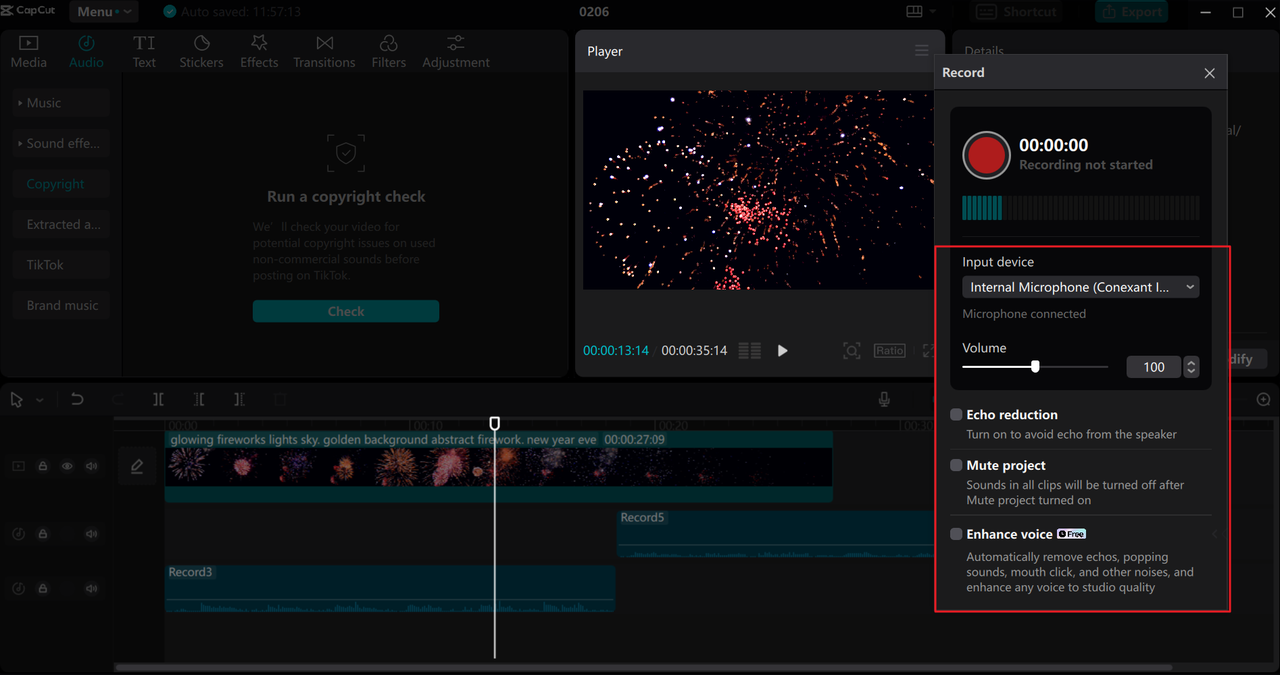
Task: Adjust volume using the stepper arrows
Action: 1191,367
